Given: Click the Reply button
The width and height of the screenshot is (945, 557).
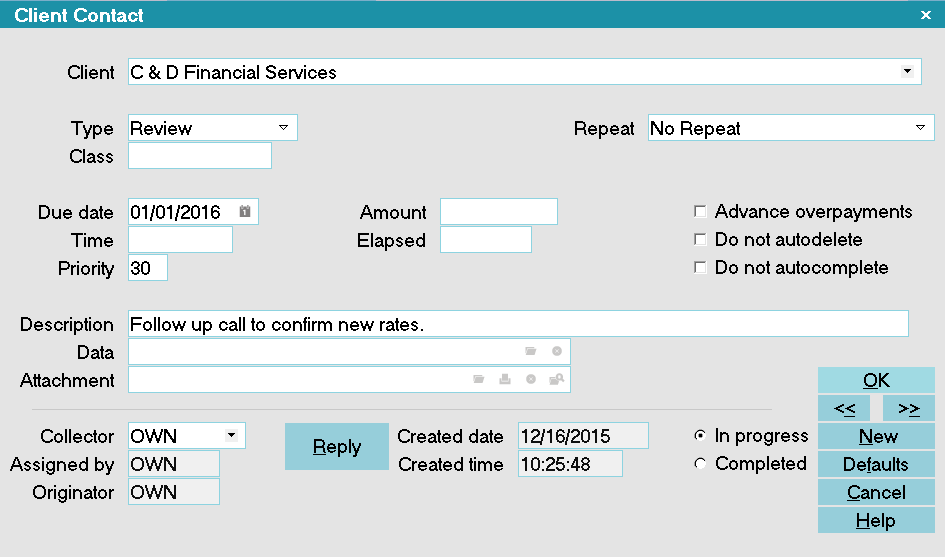Looking at the screenshot, I should click(337, 446).
